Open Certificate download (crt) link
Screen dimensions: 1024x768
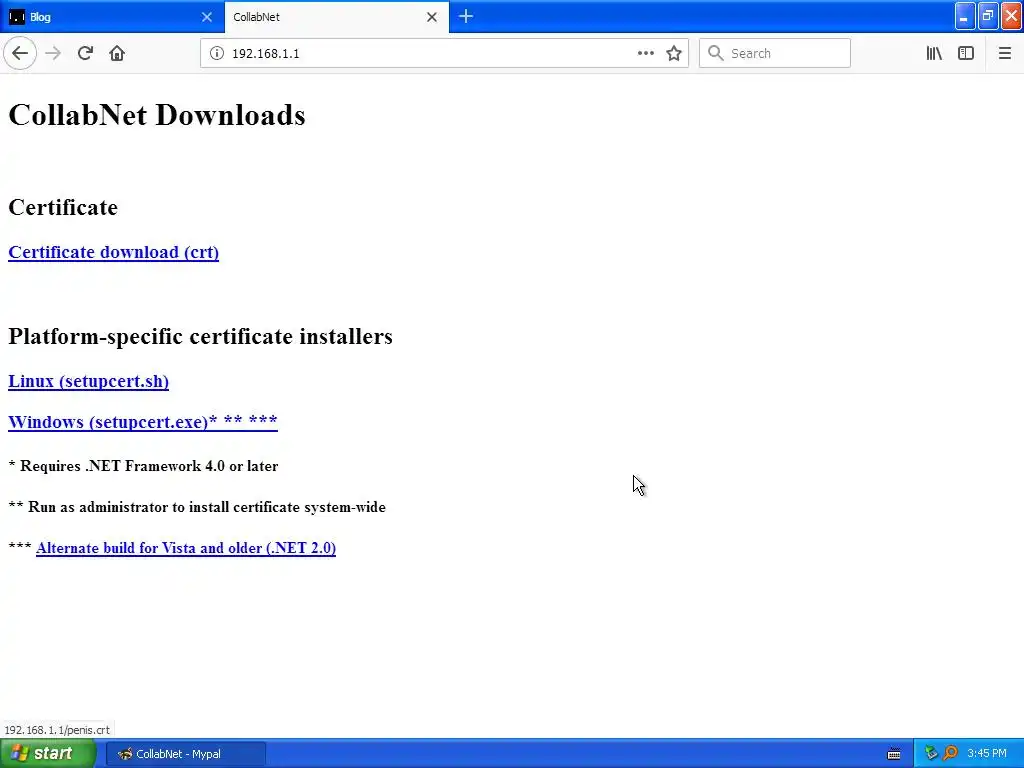click(114, 252)
